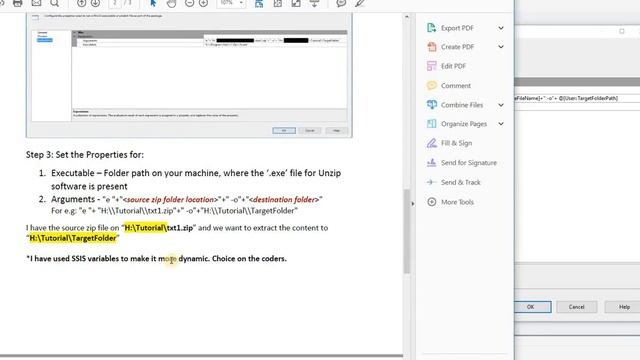Click the document vertical scrollbar thumb
This screenshot has height=360, width=640.
[407, 231]
